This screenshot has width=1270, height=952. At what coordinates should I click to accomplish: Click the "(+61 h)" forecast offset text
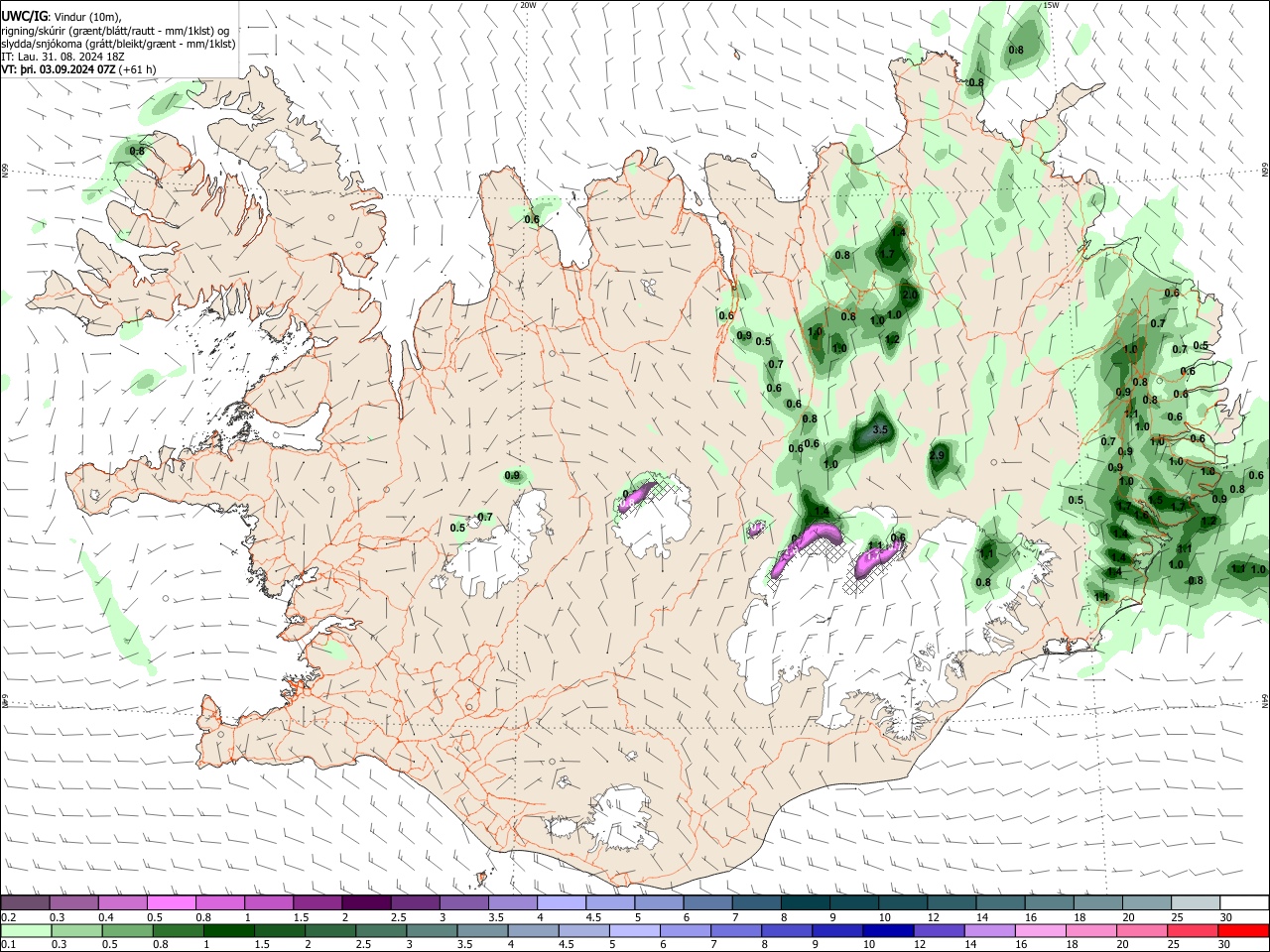click(137, 69)
